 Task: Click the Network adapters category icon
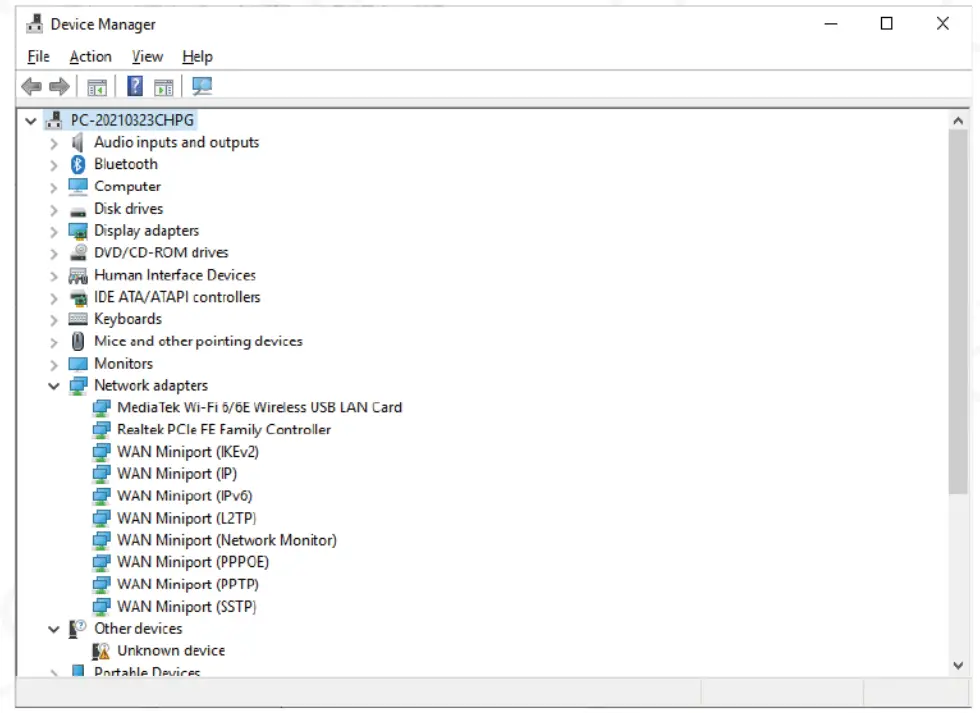(x=78, y=386)
